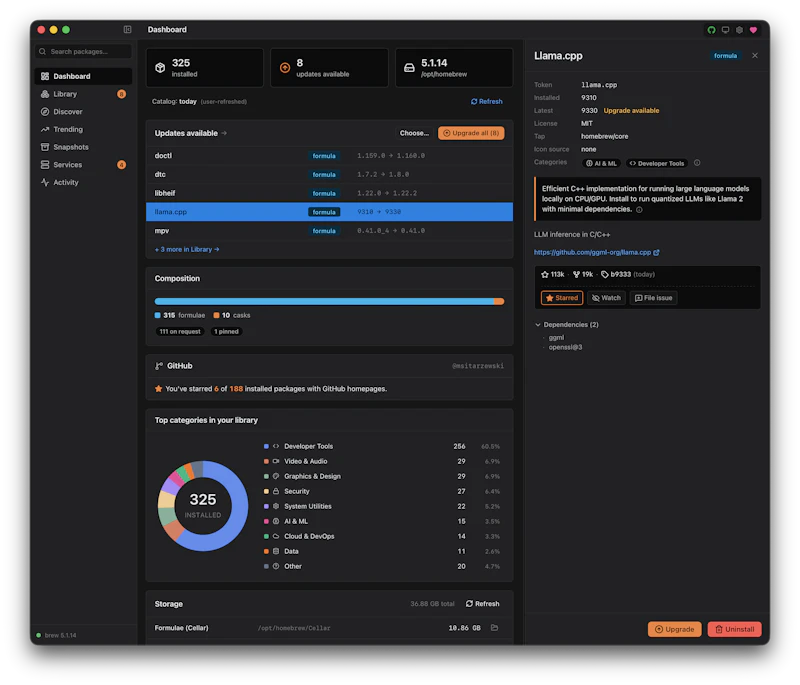Collapse the Dependencies (2) section
This screenshot has width=800, height=685.
pyautogui.click(x=566, y=324)
